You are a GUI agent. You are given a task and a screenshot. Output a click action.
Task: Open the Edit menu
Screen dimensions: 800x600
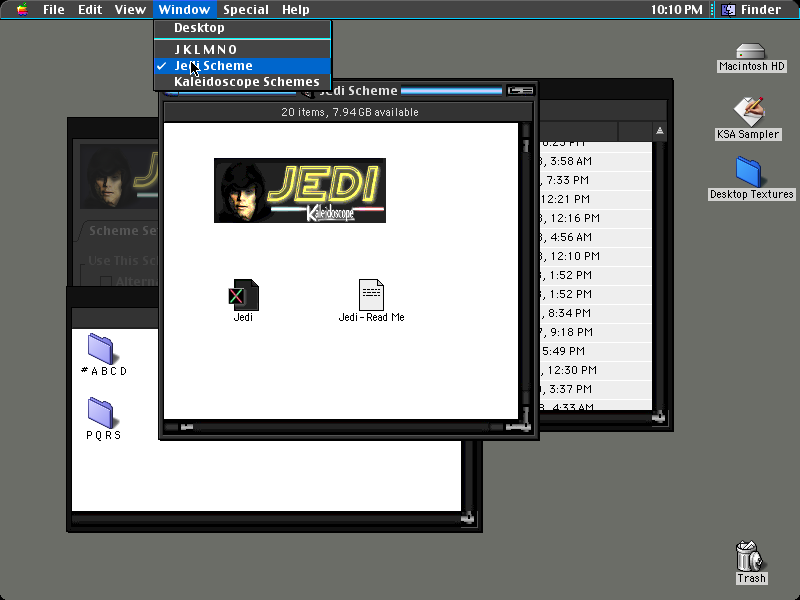coord(90,9)
